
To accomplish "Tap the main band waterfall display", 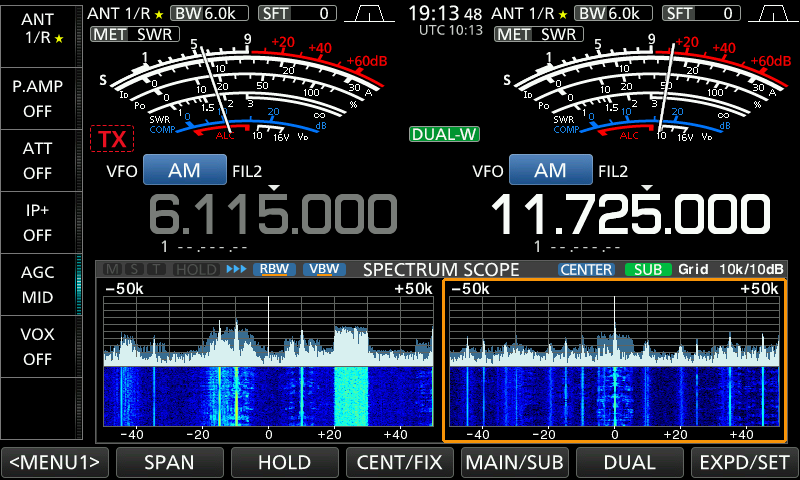I will pos(268,396).
